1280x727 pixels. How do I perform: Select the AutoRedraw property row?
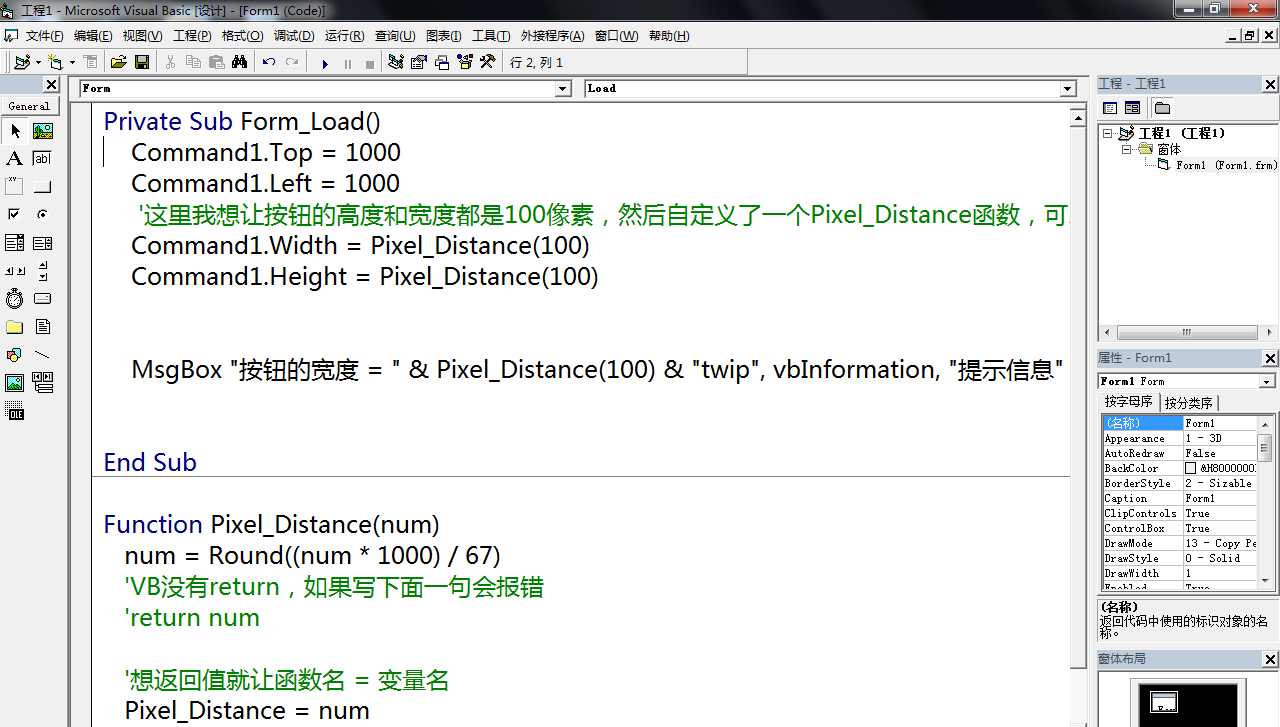point(1179,453)
